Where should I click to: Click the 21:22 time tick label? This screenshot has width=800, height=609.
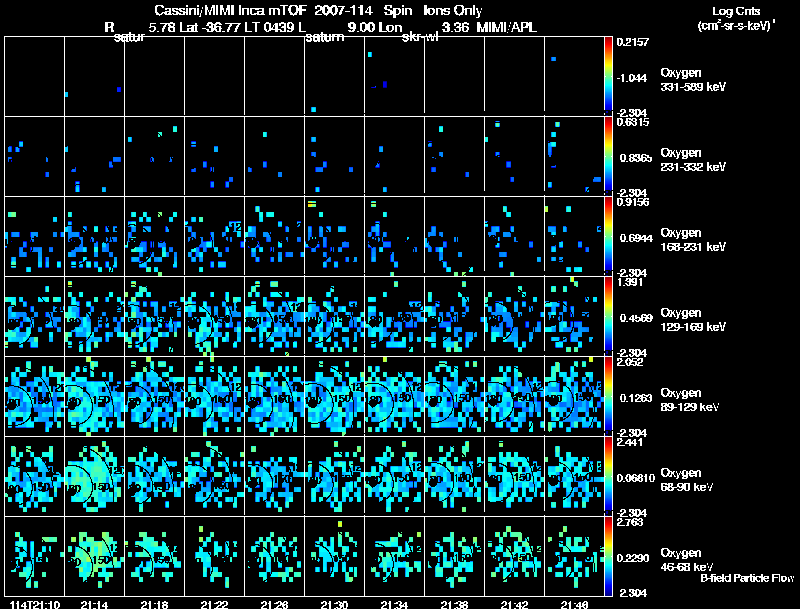coord(214,604)
